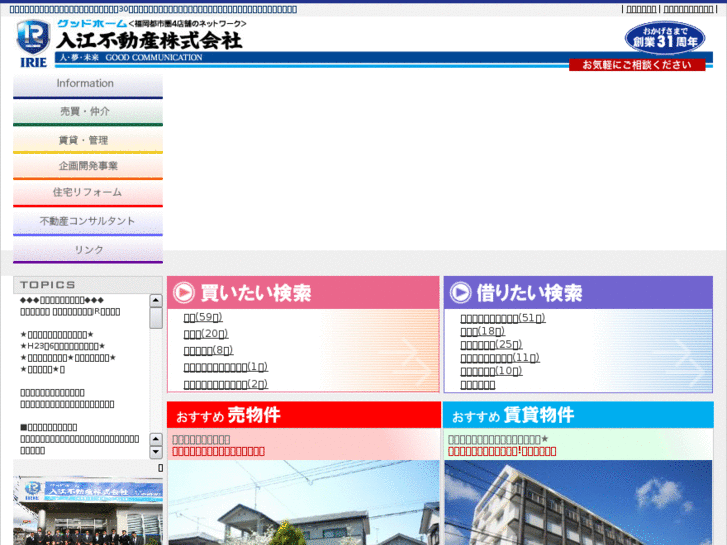Viewport: 727px width, 545px height.
Task: Open the buy listing link with 59 items
Action: (x=203, y=318)
